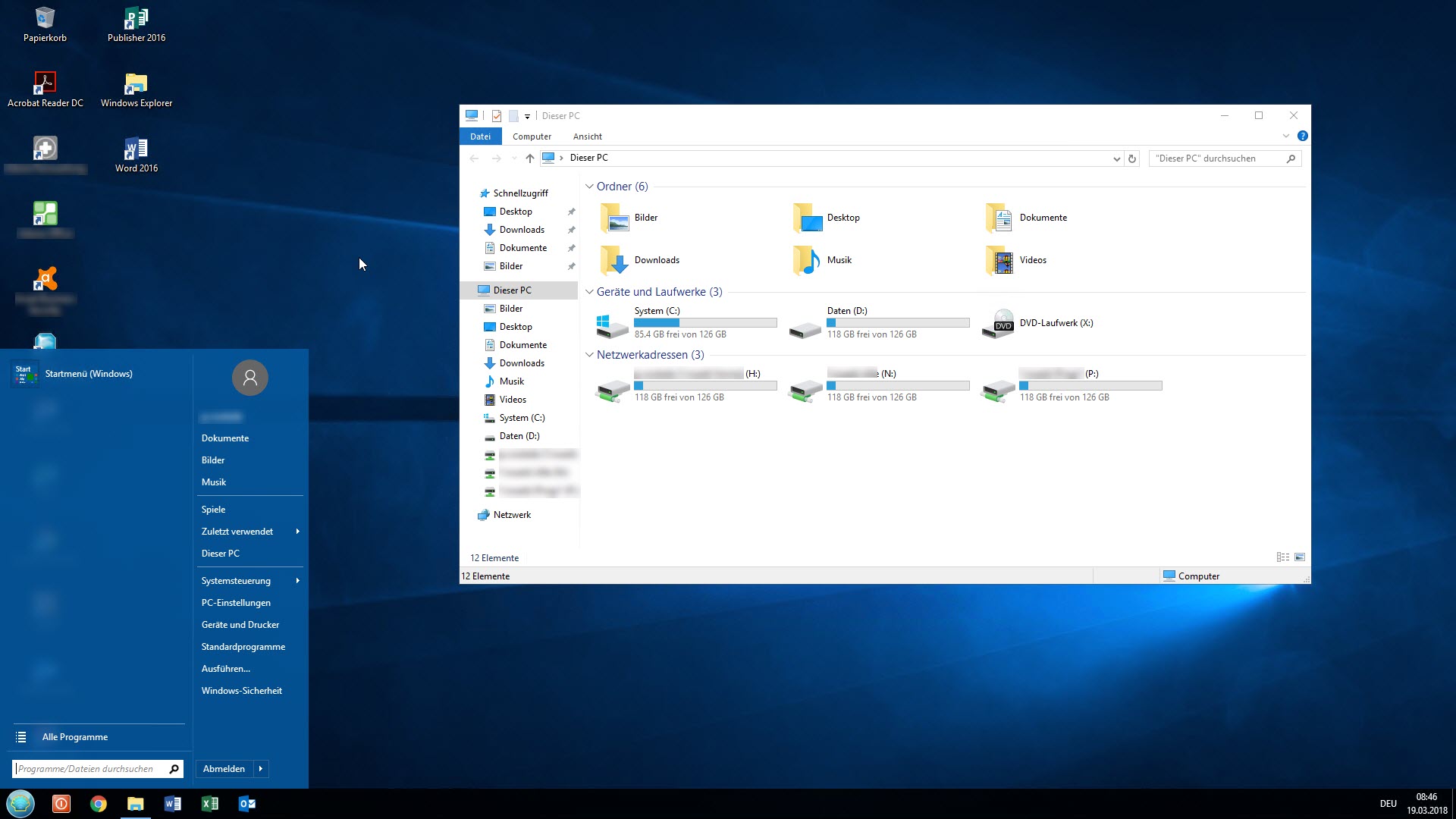Open Alle Programme in start menu
The image size is (1456, 819).
tap(74, 737)
